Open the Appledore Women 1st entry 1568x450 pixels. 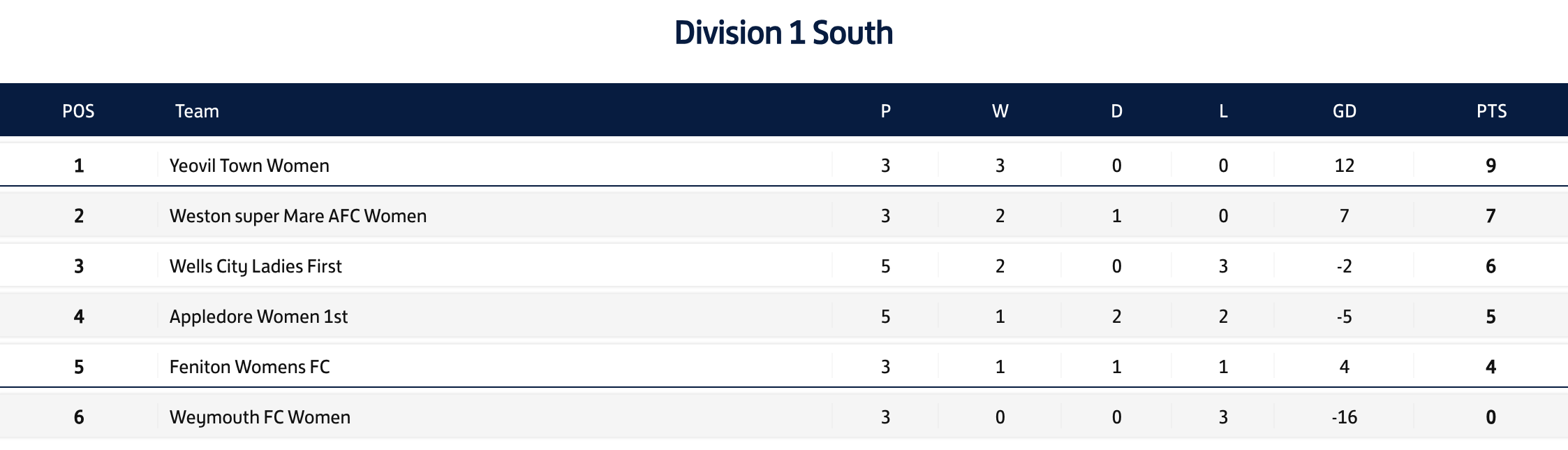258,317
